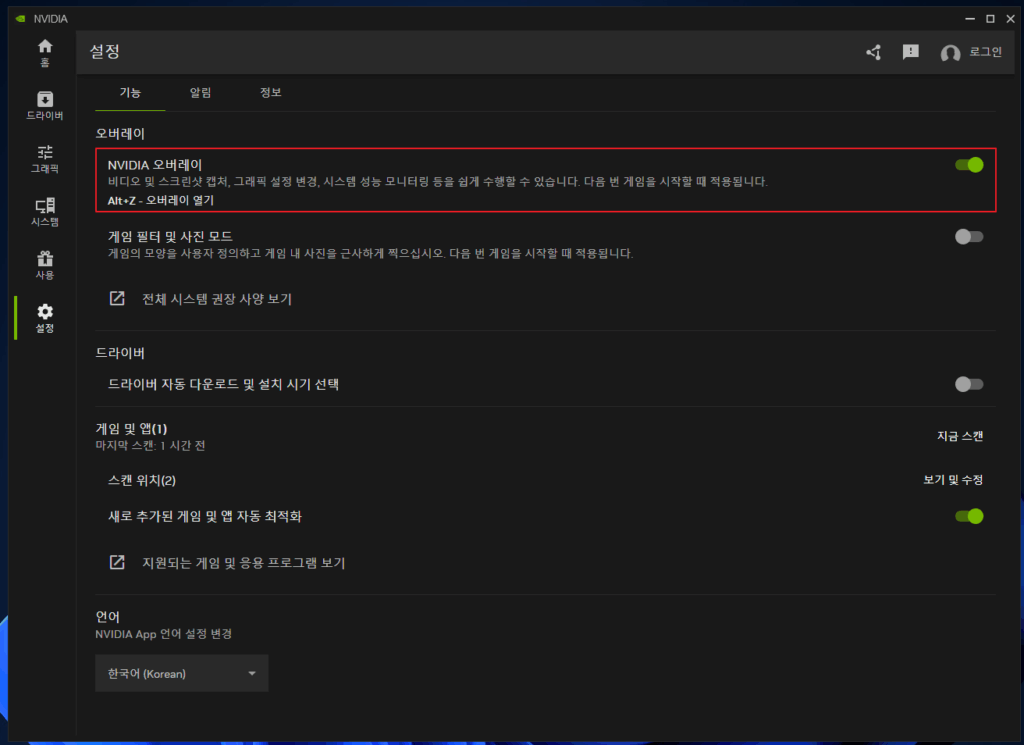Click the language dropdown arrow
Viewport: 1024px width, 745px height.
coord(252,673)
